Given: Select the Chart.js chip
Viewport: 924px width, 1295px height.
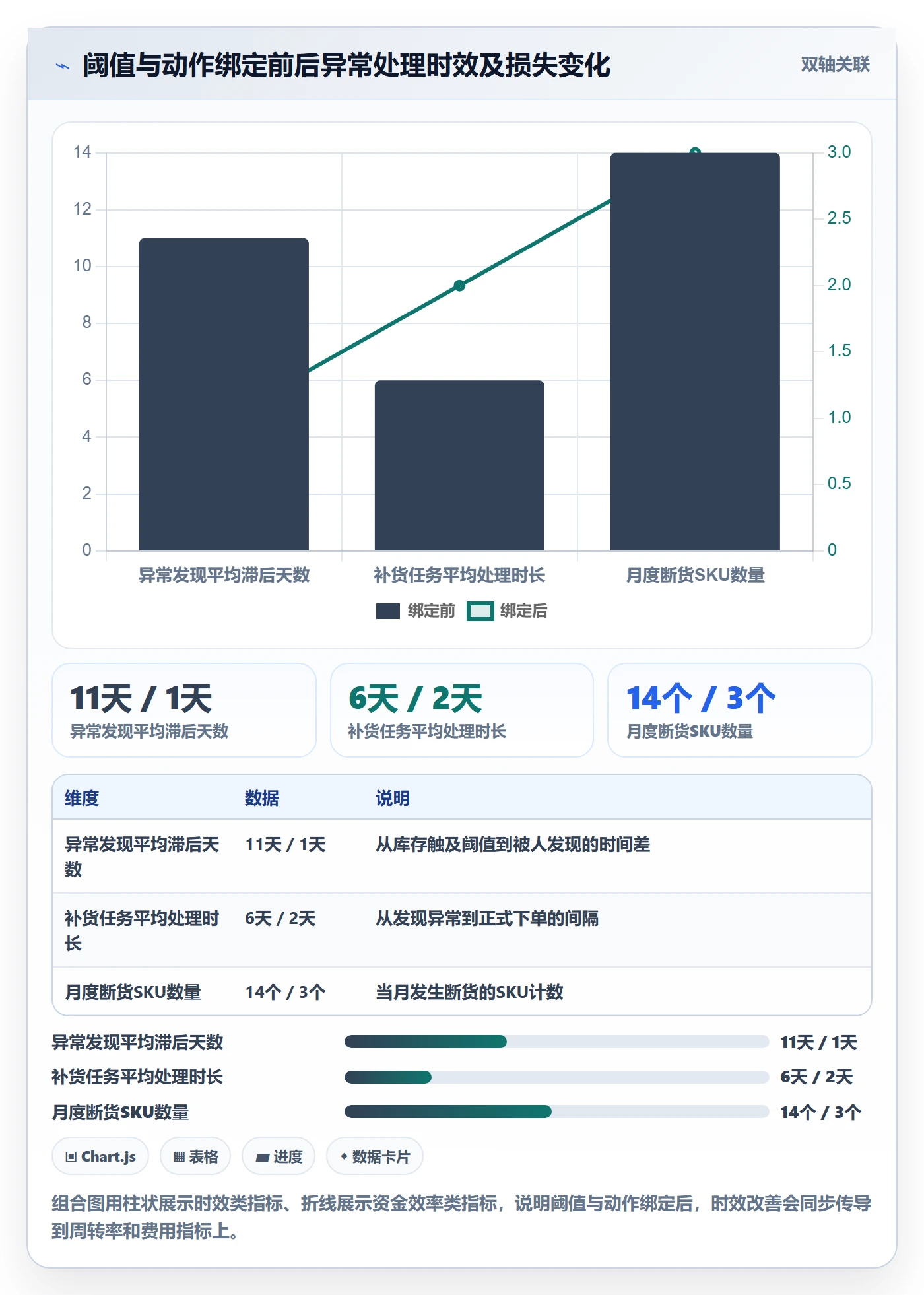Looking at the screenshot, I should 100,1156.
